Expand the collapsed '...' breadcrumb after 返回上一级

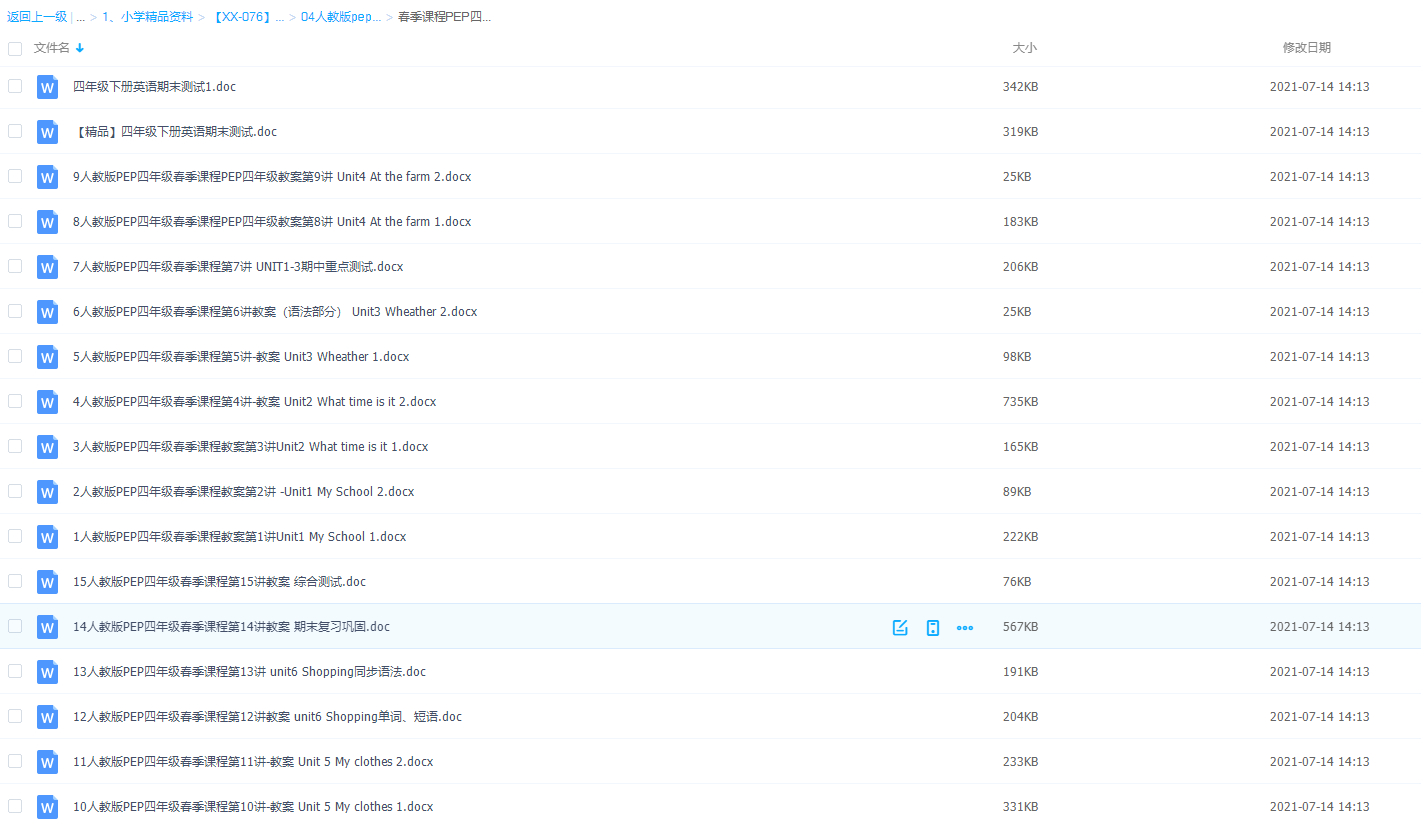[80, 17]
